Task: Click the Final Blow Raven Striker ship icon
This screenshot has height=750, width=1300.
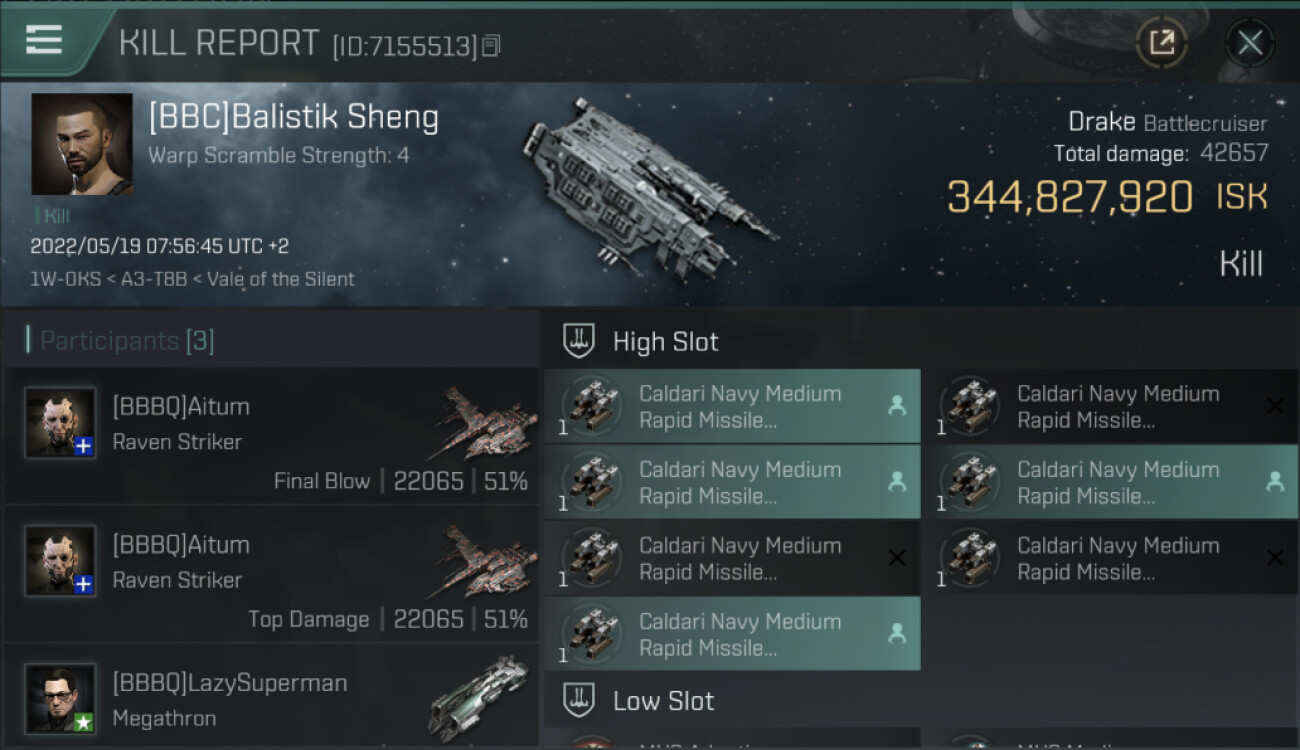Action: click(x=486, y=424)
